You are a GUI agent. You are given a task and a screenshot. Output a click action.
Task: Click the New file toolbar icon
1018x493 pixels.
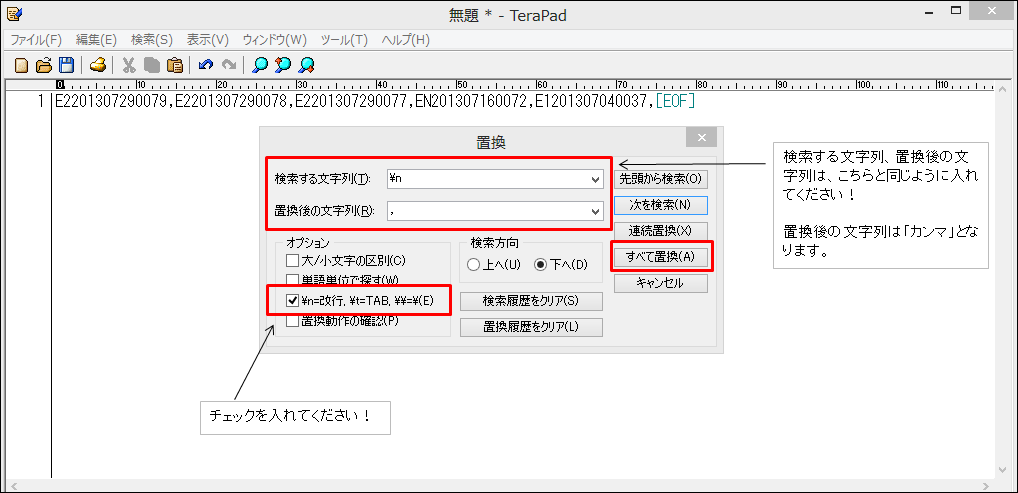click(x=22, y=65)
